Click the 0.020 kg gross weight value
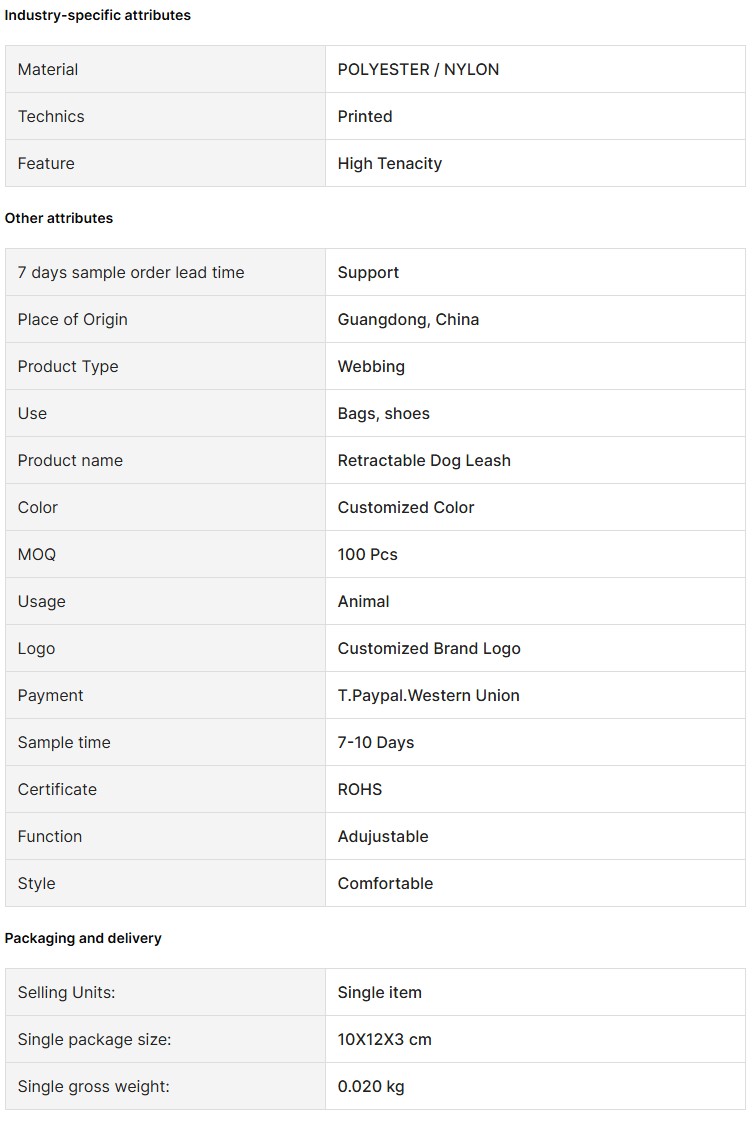The width and height of the screenshot is (754, 1128). (x=371, y=1086)
